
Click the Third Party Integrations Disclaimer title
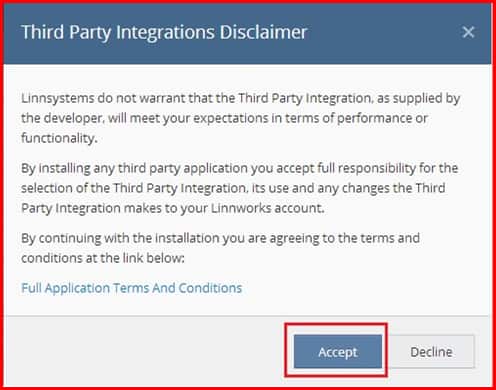click(x=164, y=32)
